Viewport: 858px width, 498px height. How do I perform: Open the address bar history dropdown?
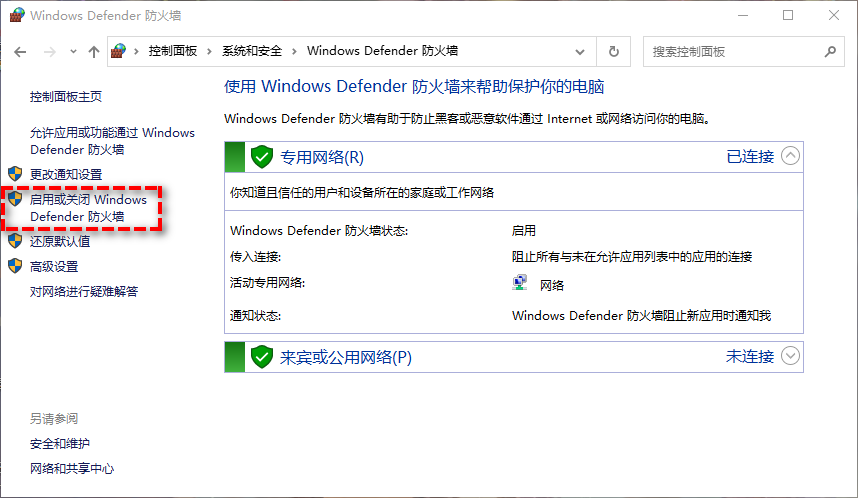[580, 52]
